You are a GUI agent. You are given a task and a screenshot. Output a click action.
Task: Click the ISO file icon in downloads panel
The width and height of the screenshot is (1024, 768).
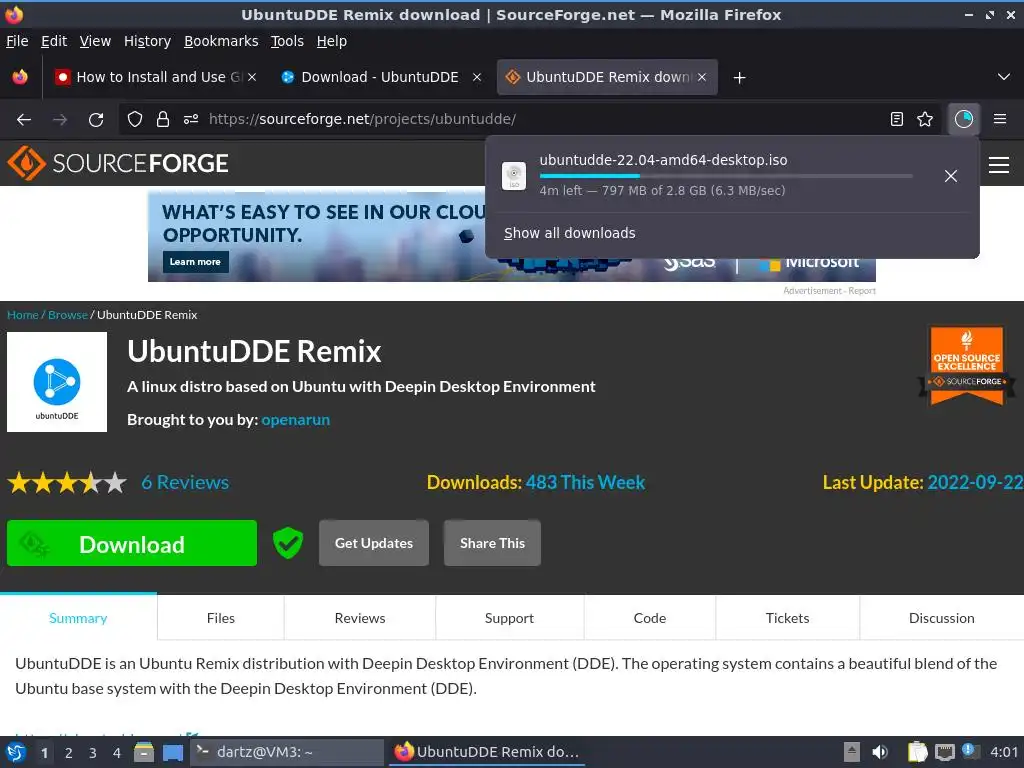514,176
